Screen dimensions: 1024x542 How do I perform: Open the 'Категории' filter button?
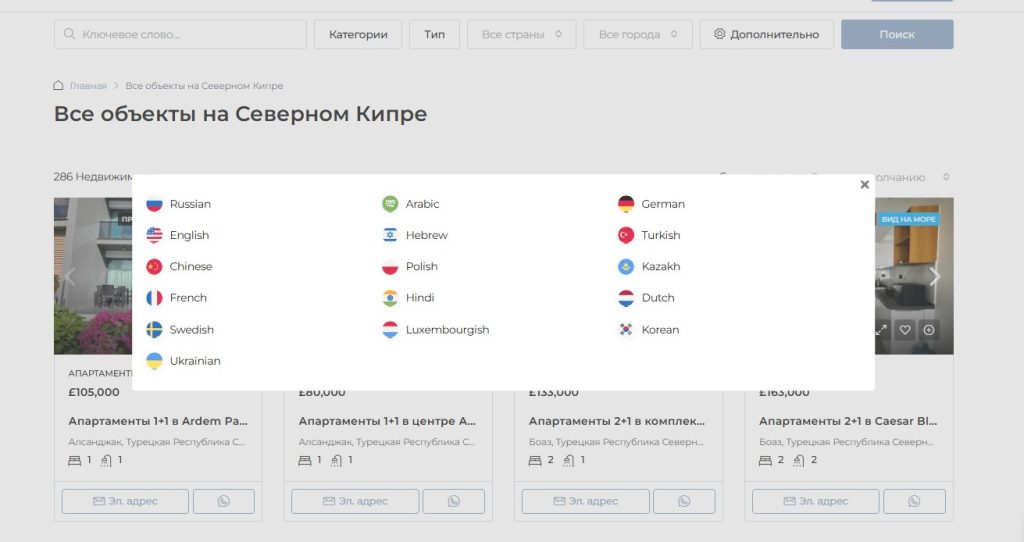pyautogui.click(x=358, y=34)
